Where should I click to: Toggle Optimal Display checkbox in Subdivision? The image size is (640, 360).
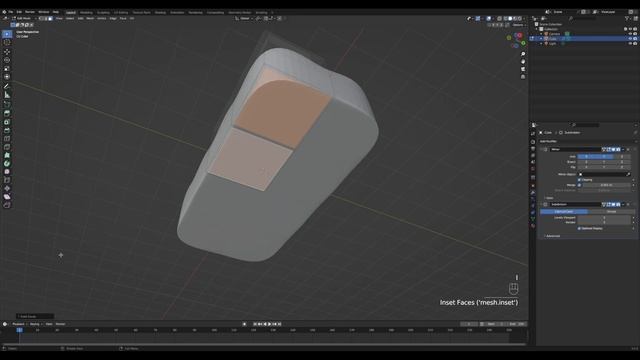[580, 229]
